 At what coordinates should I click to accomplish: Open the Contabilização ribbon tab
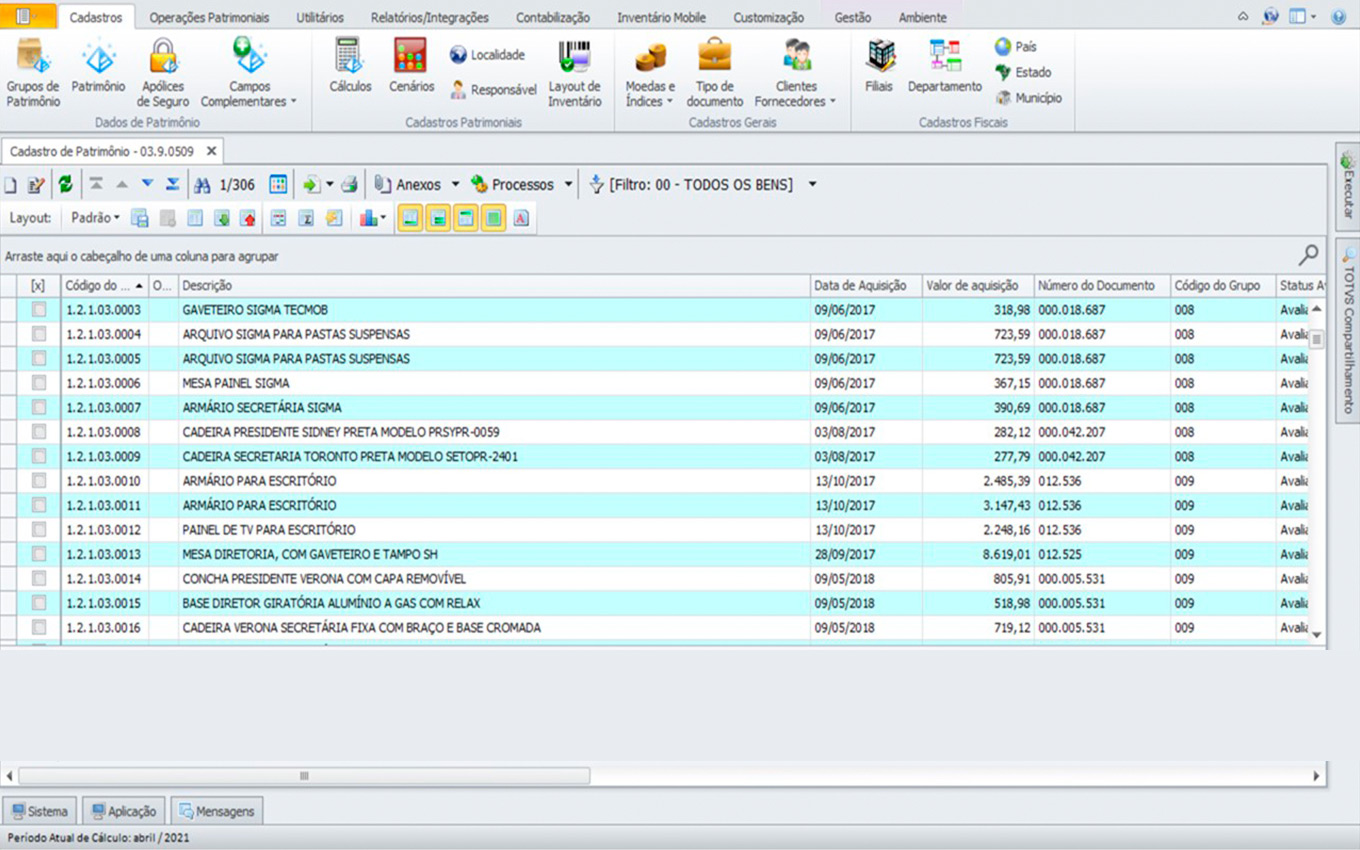pyautogui.click(x=553, y=17)
